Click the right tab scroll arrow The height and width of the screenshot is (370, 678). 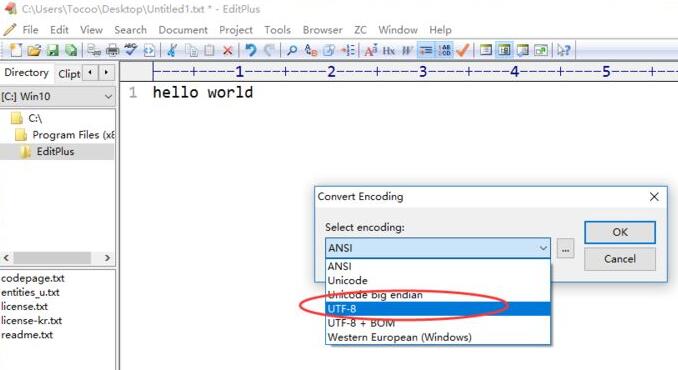(106, 73)
